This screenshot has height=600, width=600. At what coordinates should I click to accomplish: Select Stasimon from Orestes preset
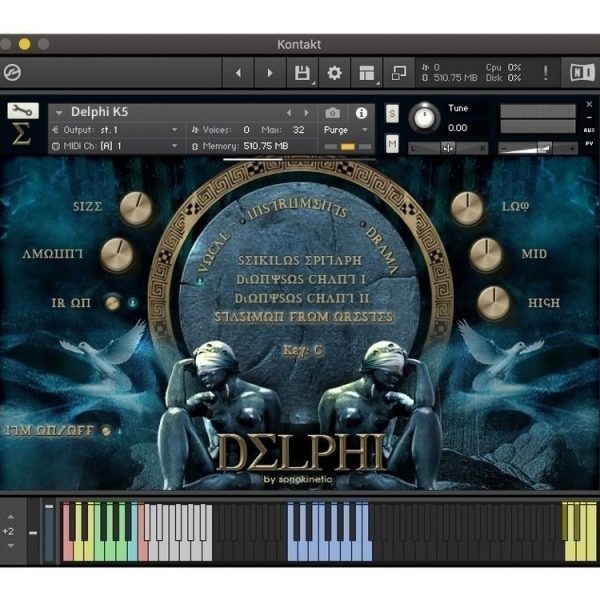click(303, 317)
